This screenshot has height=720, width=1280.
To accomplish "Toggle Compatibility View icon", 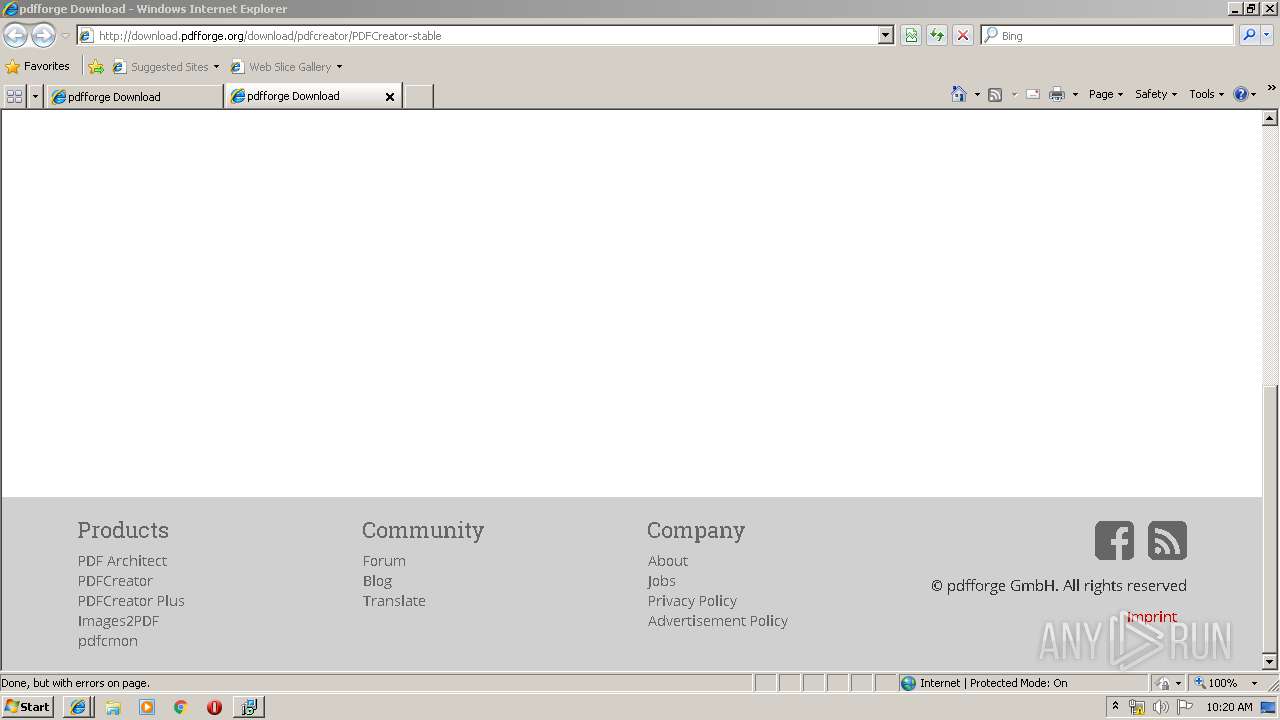I will click(x=911, y=35).
